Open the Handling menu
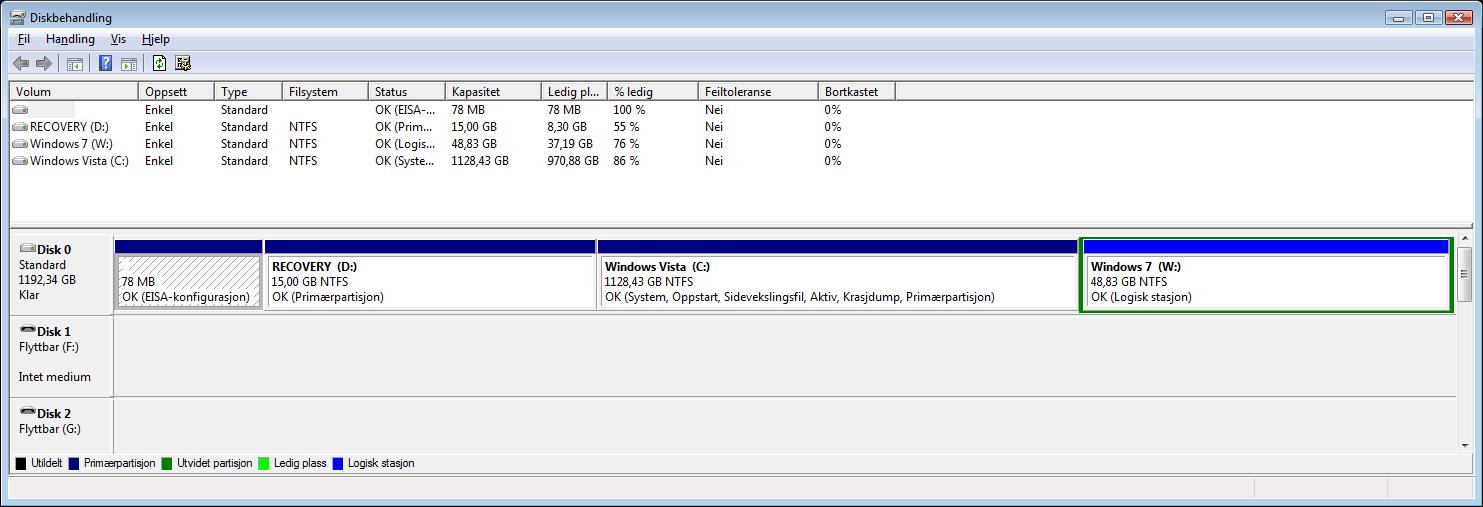The width and height of the screenshot is (1483, 507). [70, 39]
